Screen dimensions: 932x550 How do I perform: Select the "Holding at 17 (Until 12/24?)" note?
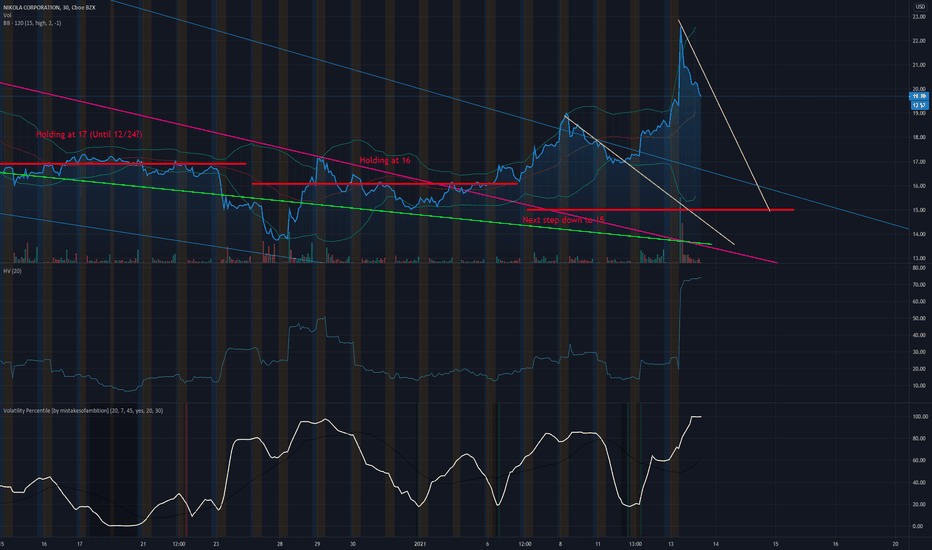(x=89, y=134)
